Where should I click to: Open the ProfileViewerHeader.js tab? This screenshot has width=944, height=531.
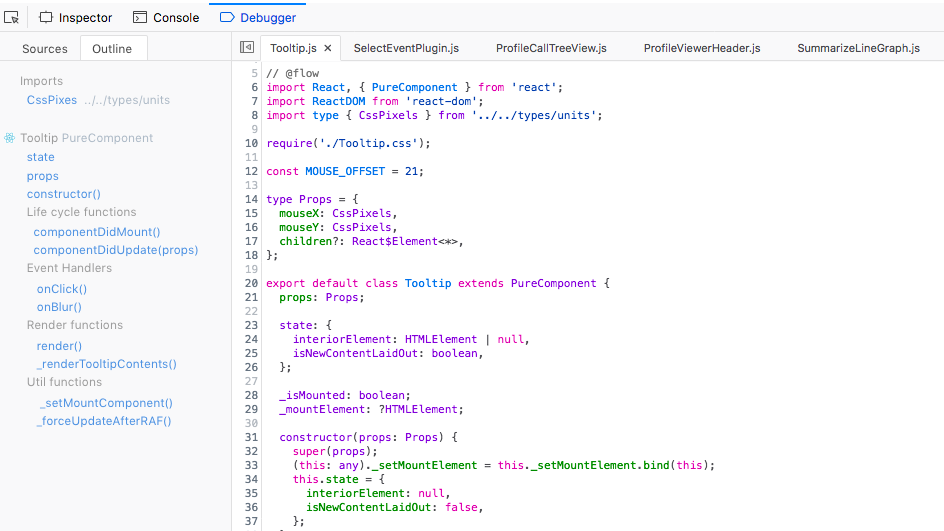[x=702, y=48]
